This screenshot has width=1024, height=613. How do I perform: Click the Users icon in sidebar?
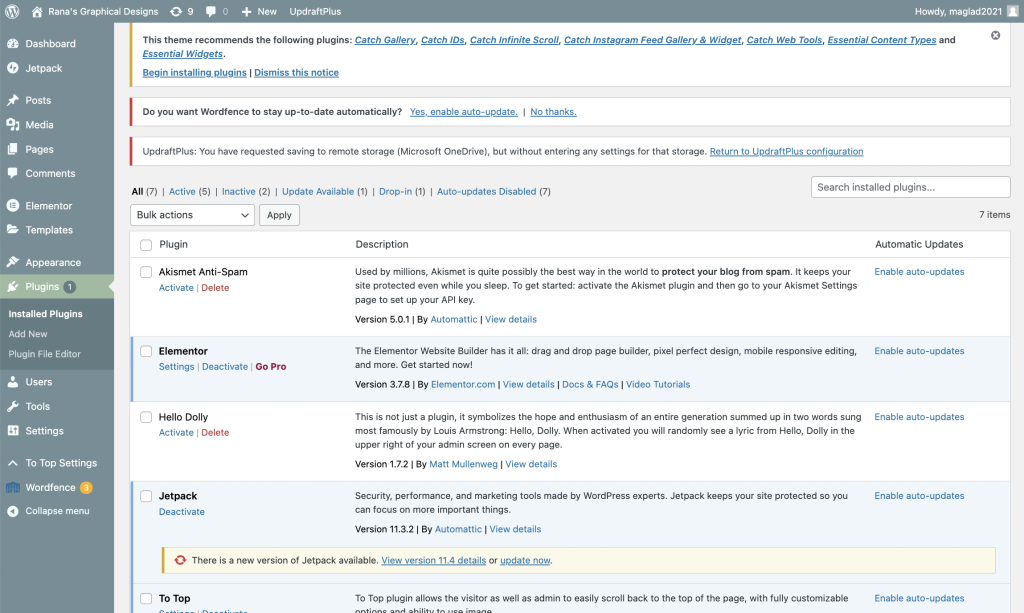pyautogui.click(x=12, y=381)
